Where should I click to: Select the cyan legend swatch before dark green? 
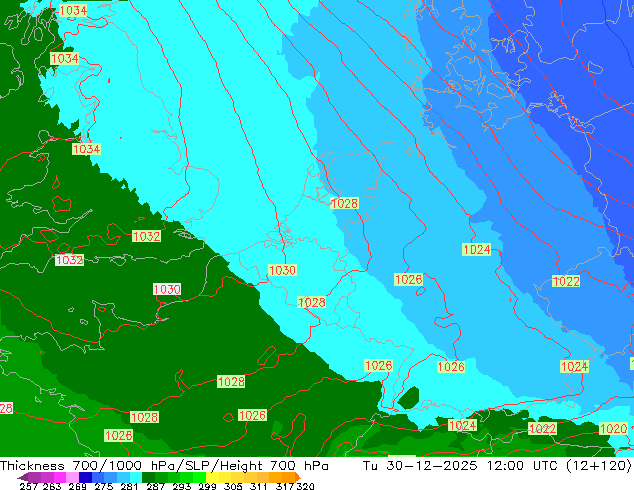(136, 477)
